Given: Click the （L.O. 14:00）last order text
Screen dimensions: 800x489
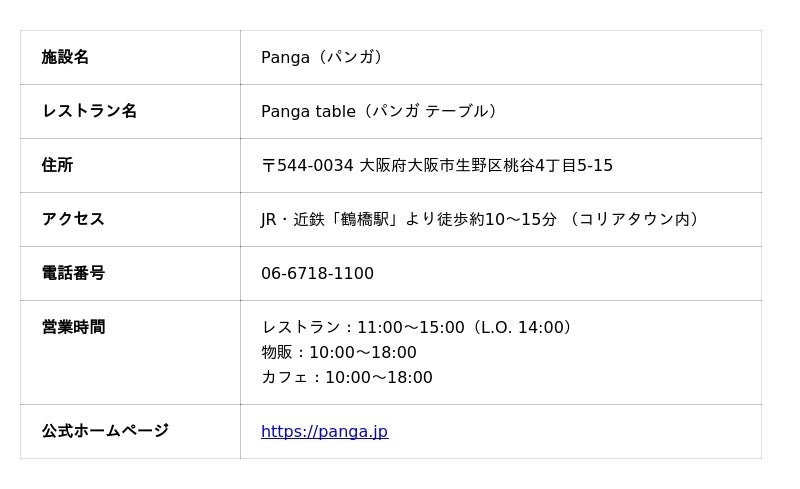Looking at the screenshot, I should coord(522,328).
